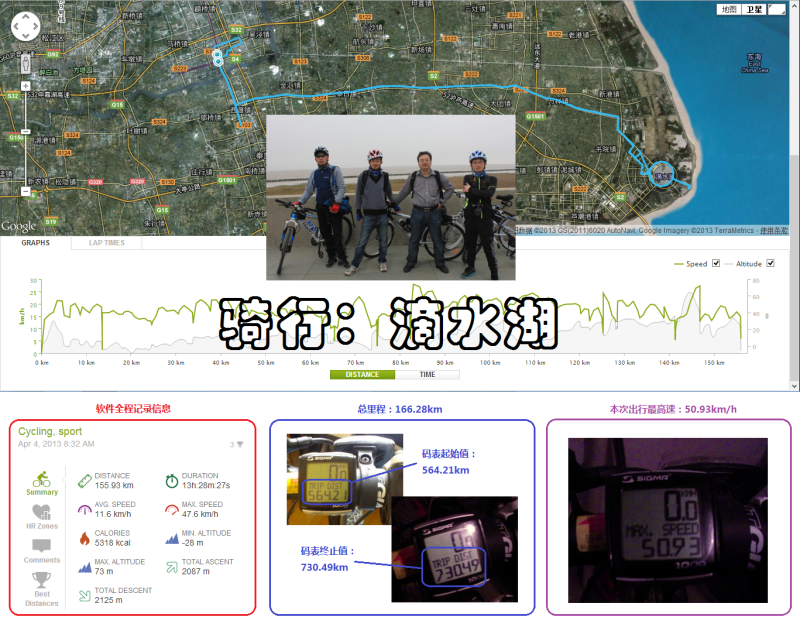
Task: Click the small trophy count icon
Action: tap(239, 444)
